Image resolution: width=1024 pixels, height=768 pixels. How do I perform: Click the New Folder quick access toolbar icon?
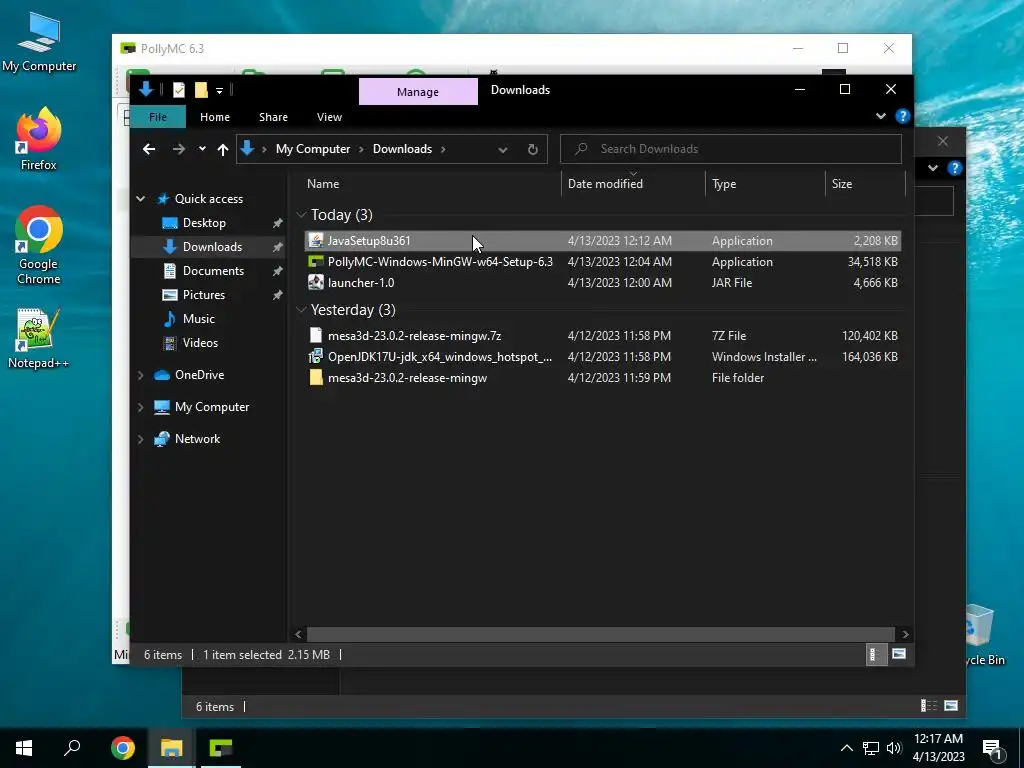coord(201,90)
